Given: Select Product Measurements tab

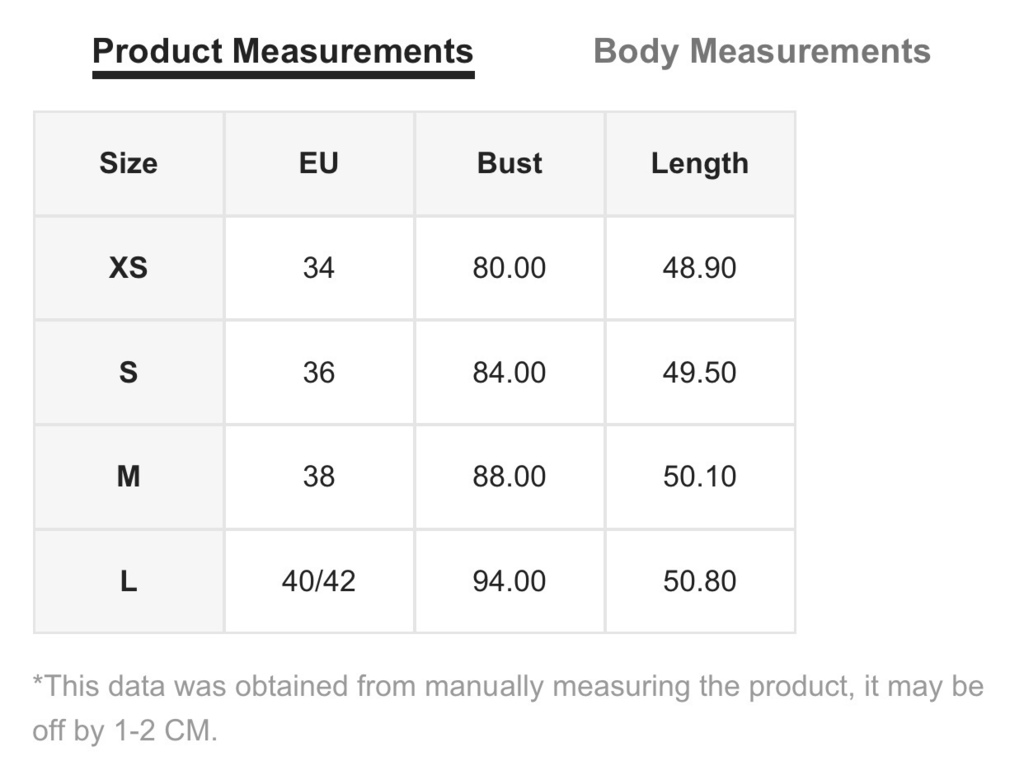Looking at the screenshot, I should [283, 51].
